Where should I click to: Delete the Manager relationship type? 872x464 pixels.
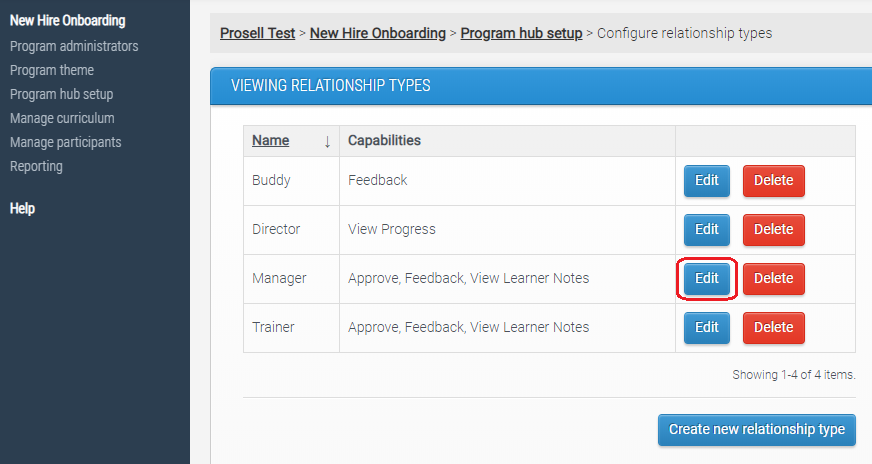773,279
